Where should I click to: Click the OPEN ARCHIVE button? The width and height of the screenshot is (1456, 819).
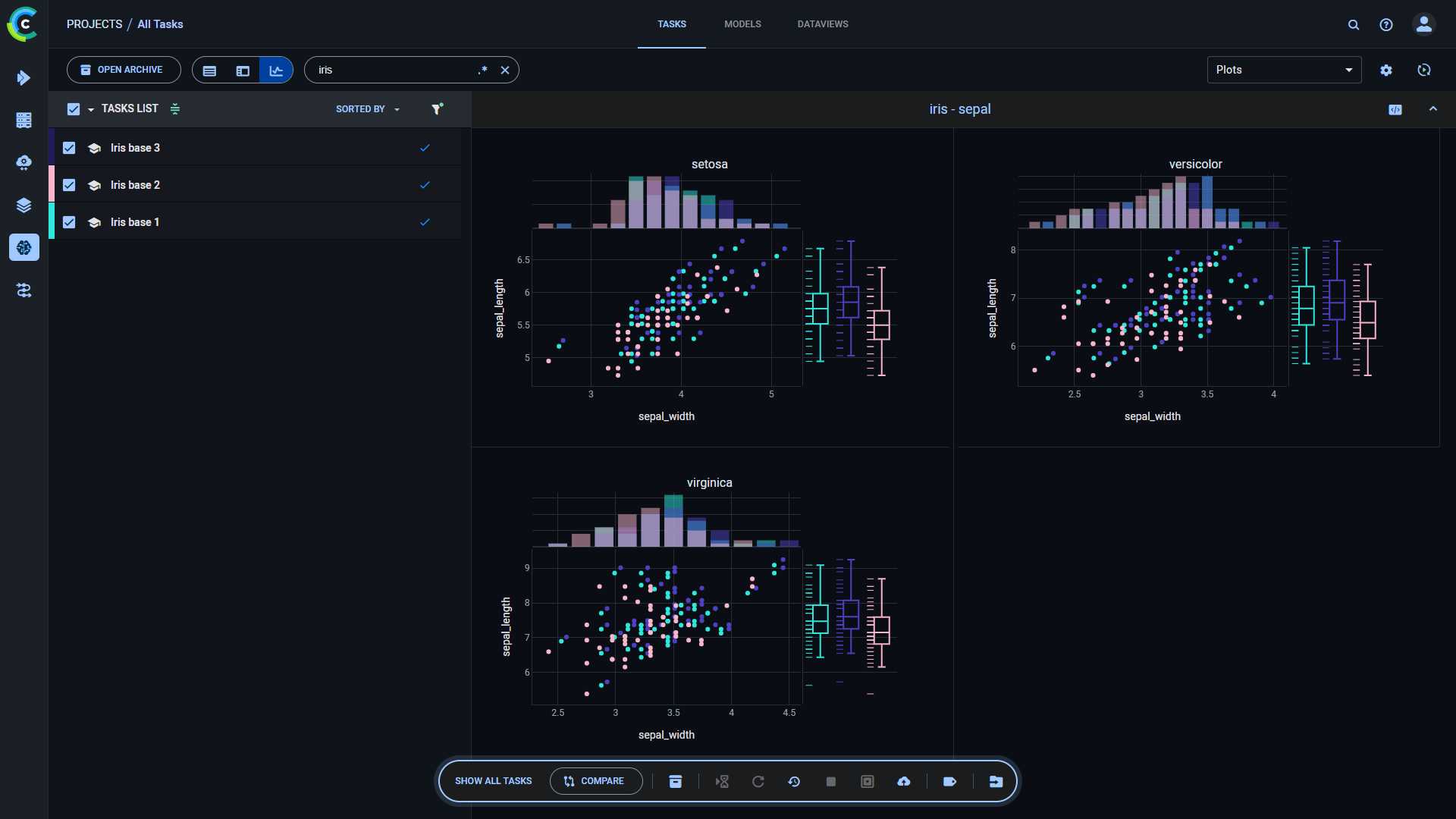coord(124,70)
